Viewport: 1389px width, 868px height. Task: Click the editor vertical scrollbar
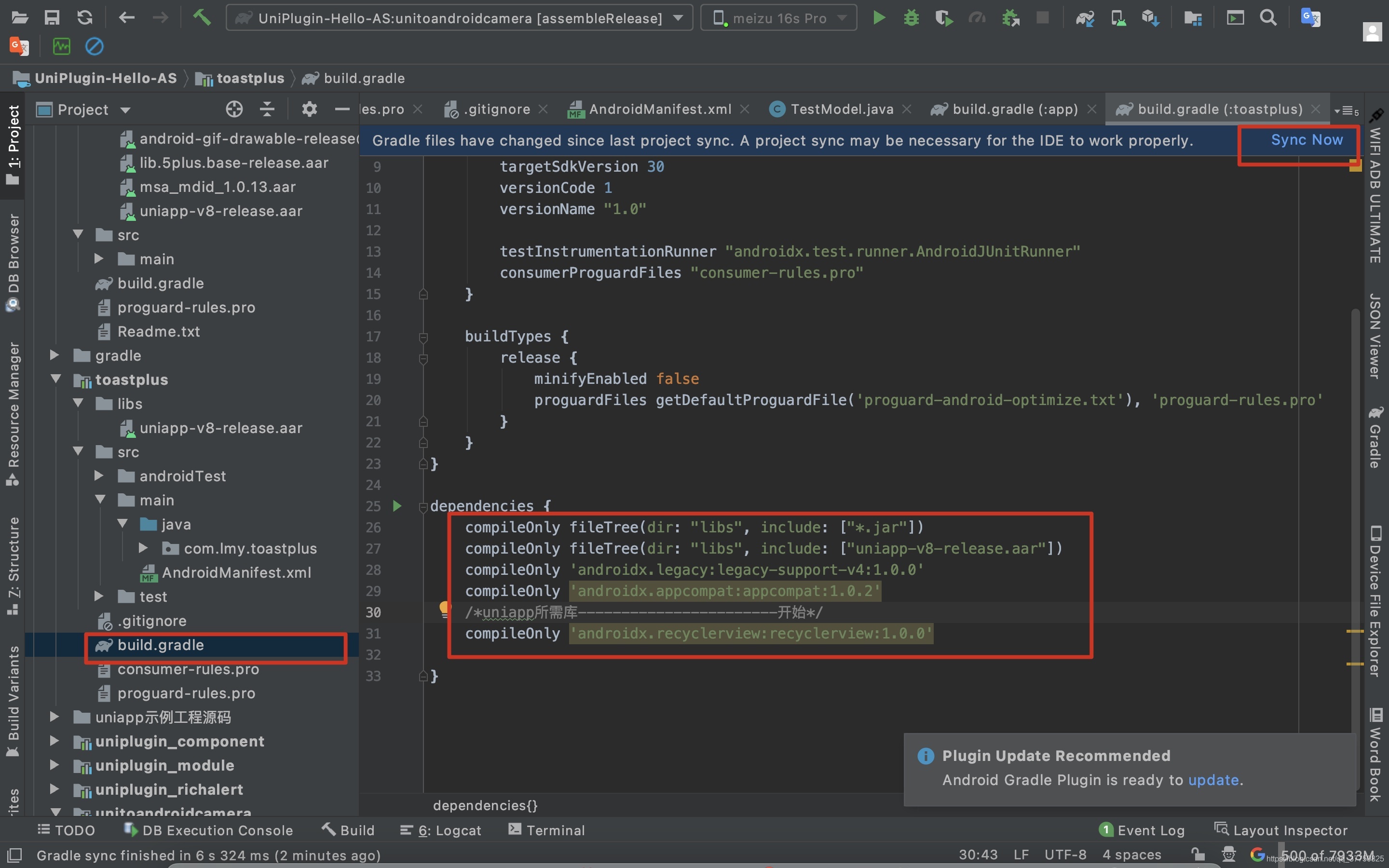coord(1355,516)
